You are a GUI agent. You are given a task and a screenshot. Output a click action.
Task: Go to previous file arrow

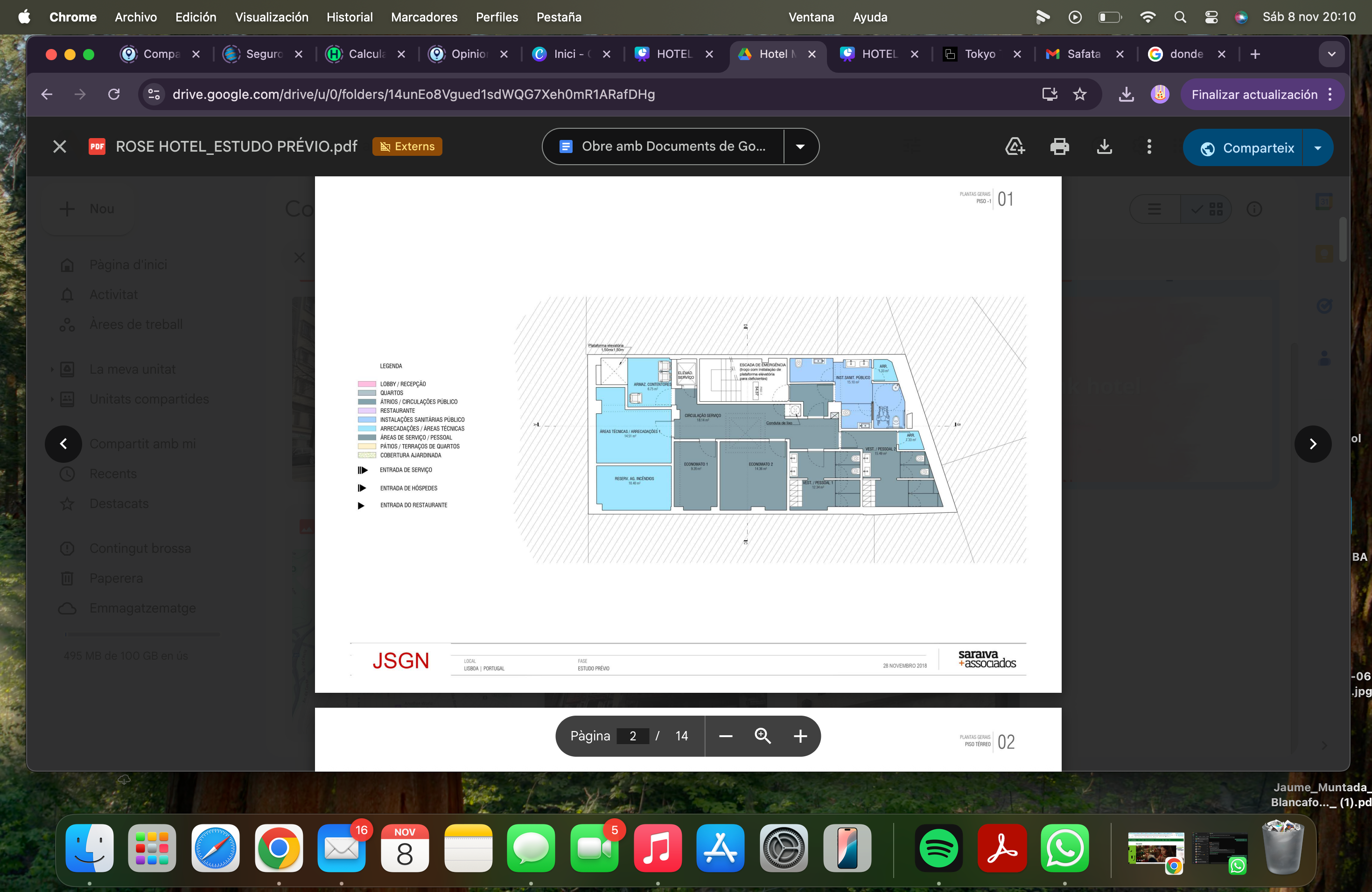point(63,444)
